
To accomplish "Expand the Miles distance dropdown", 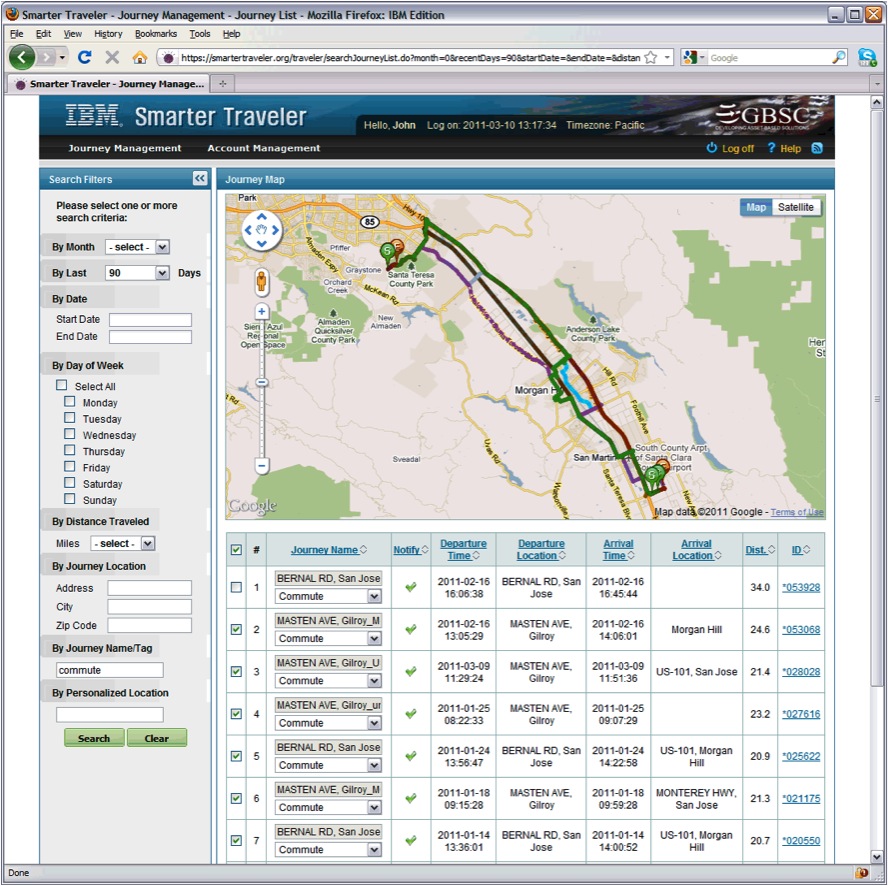I will click(x=122, y=543).
